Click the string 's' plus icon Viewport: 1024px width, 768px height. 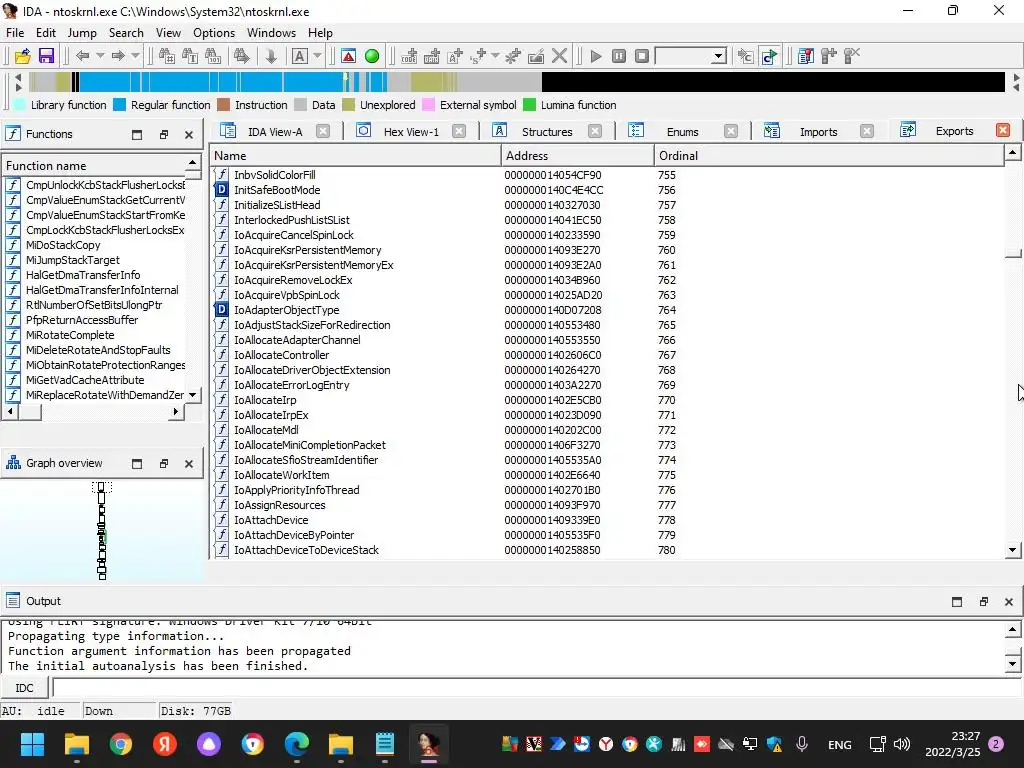pos(478,56)
